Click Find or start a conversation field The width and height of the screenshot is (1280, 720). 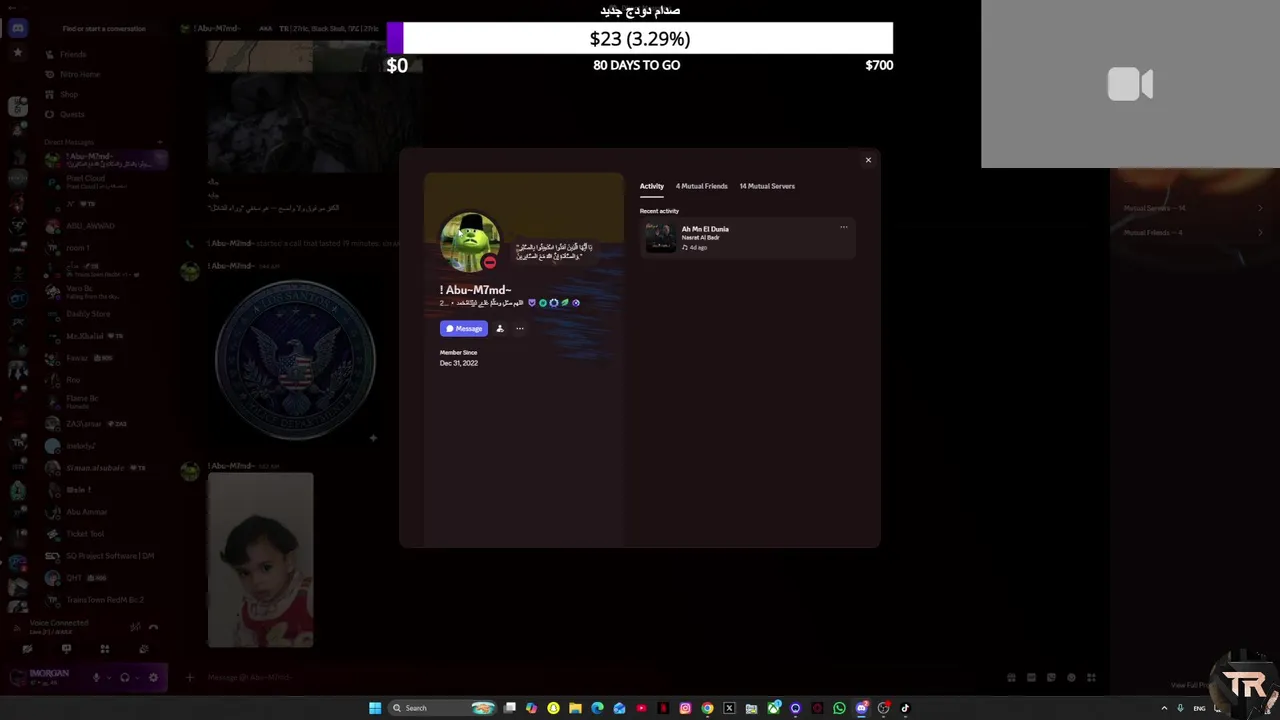[x=104, y=28]
